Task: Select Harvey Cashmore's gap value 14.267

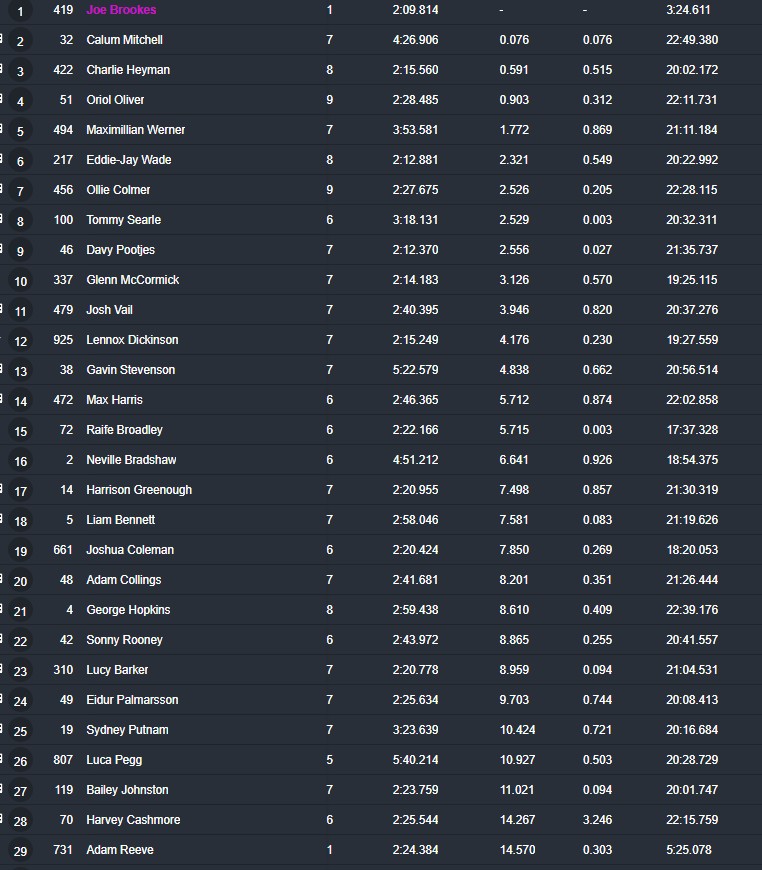Action: tap(517, 820)
